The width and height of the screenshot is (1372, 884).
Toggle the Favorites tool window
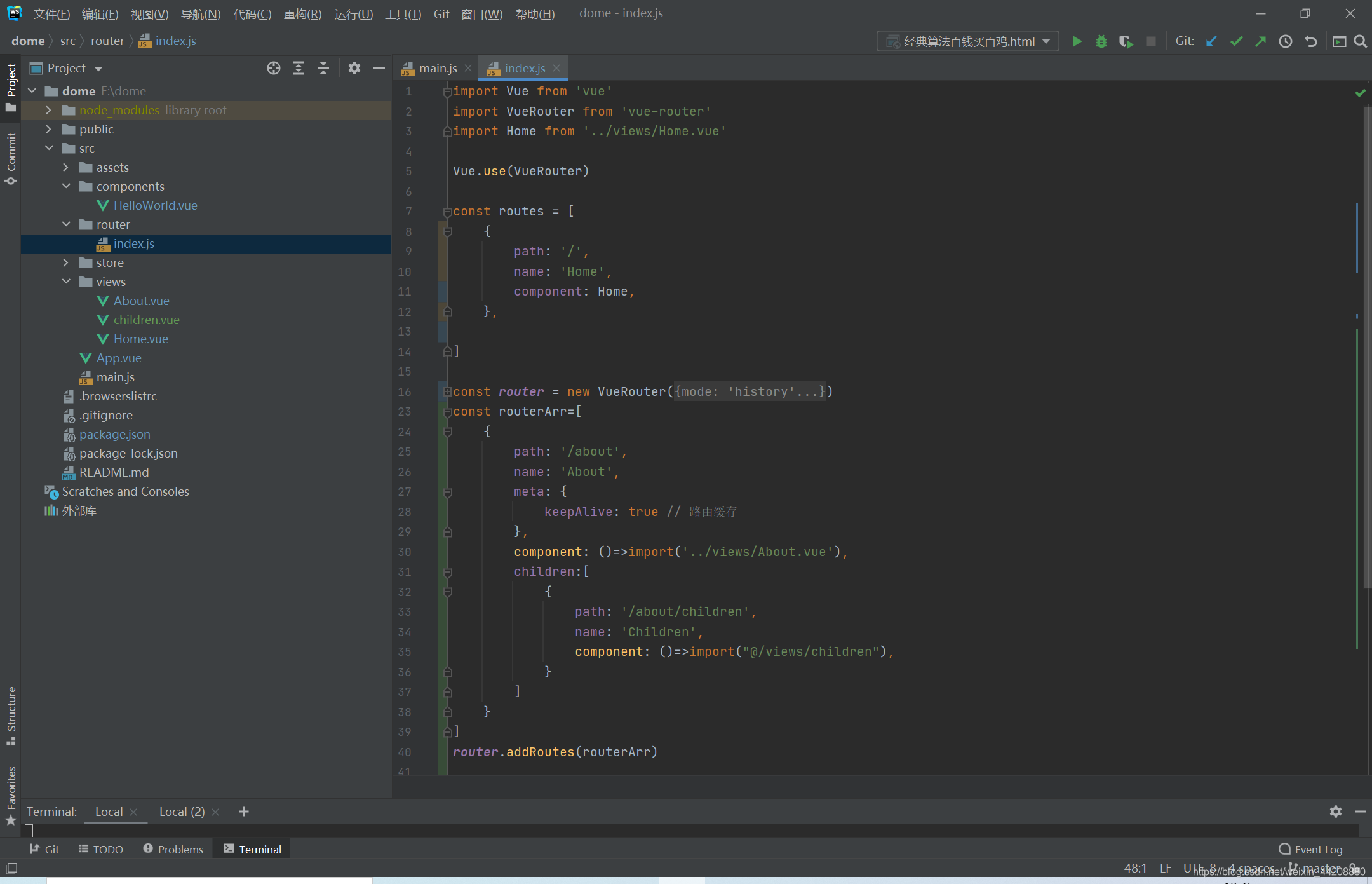[x=11, y=795]
